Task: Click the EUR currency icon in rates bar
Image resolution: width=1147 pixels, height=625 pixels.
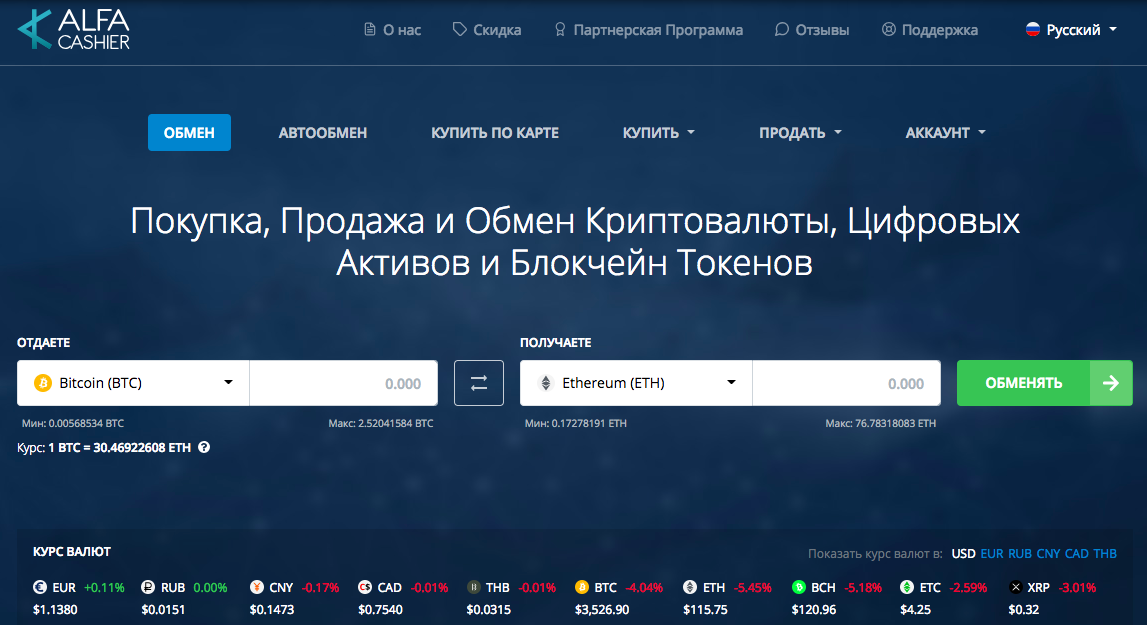Action: click(40, 587)
